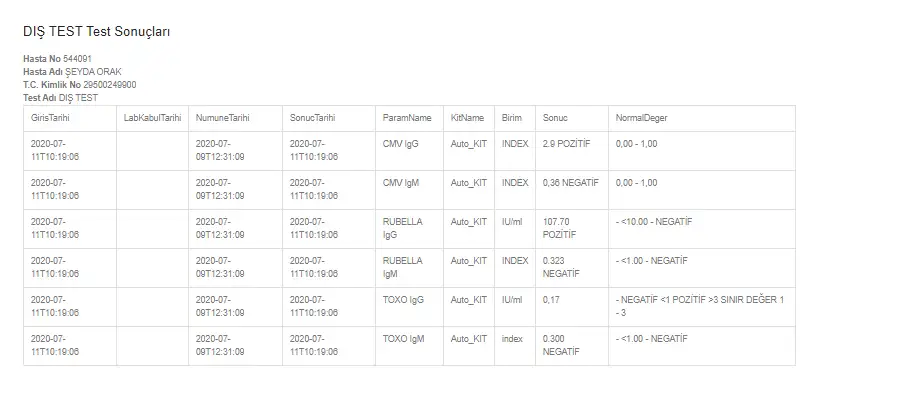Click the NormalDeger column header

(x=642, y=118)
